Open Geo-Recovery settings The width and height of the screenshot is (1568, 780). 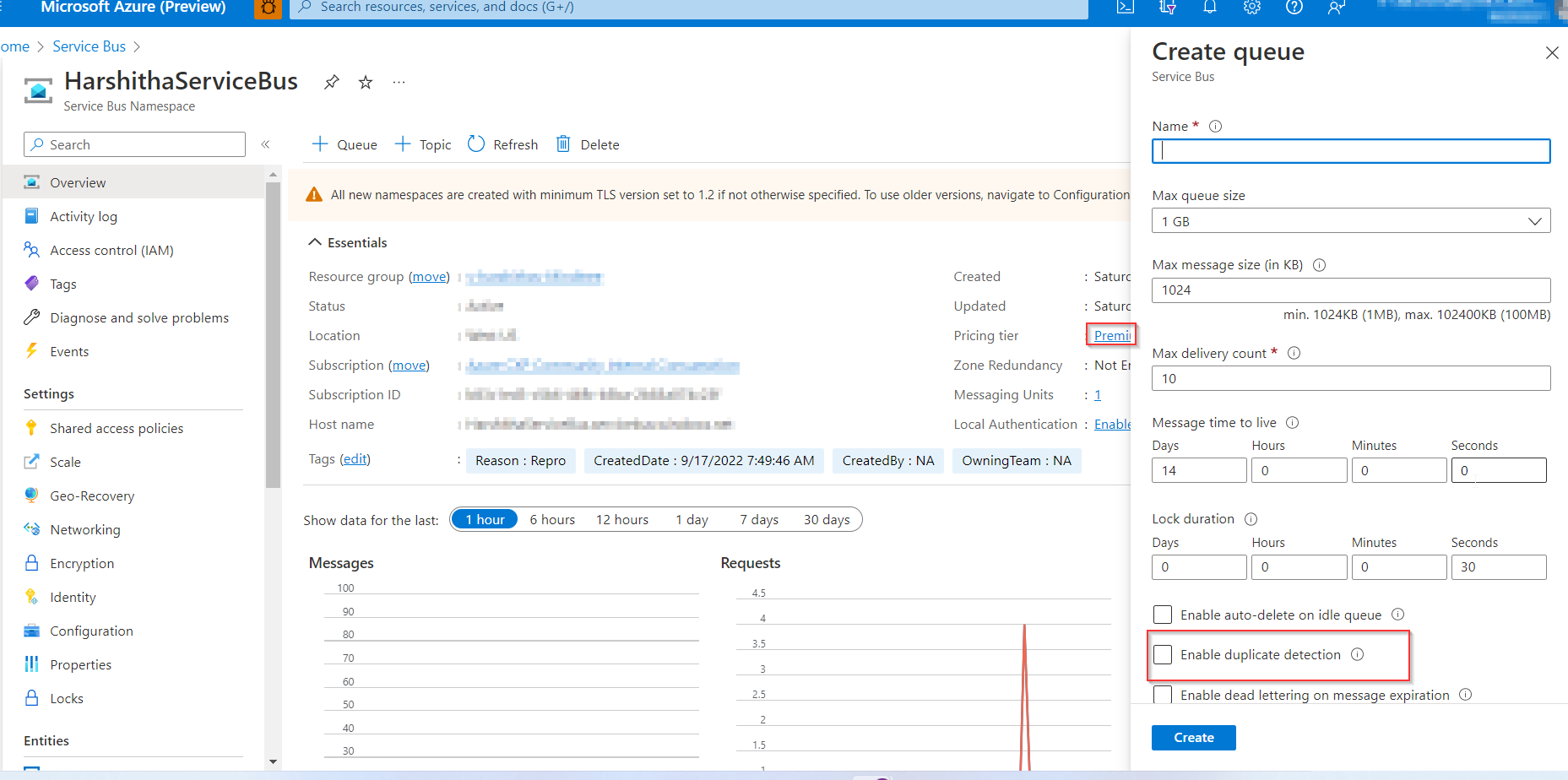click(x=133, y=496)
